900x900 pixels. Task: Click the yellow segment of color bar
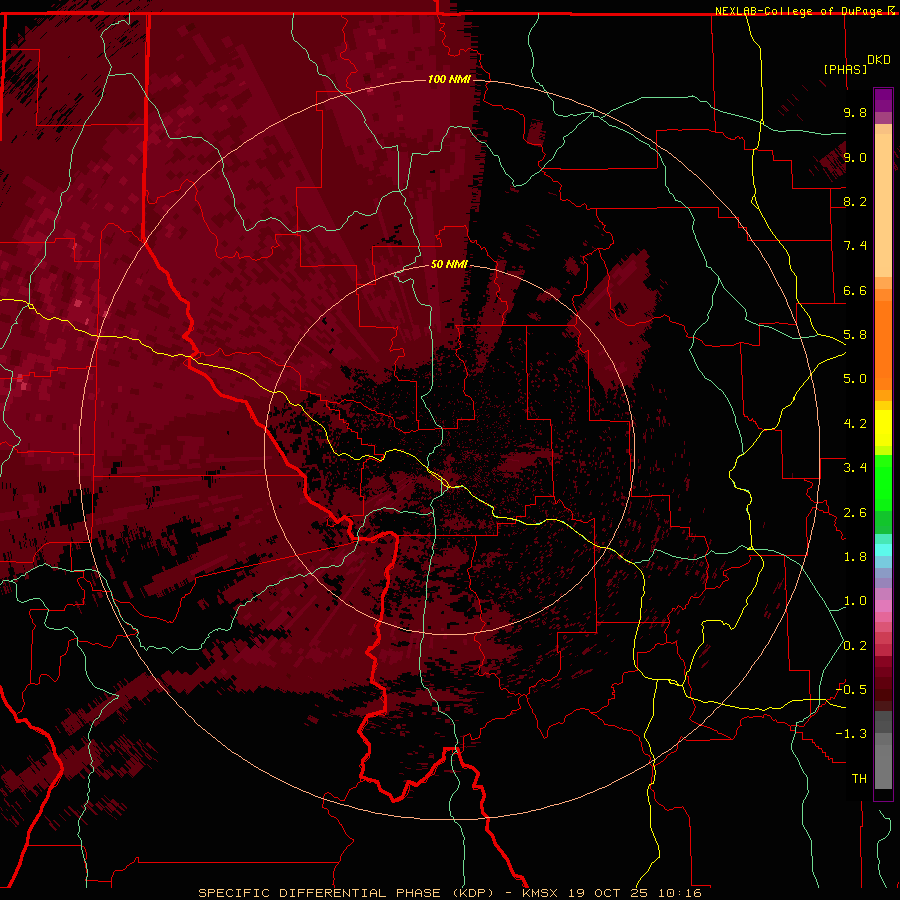(883, 428)
